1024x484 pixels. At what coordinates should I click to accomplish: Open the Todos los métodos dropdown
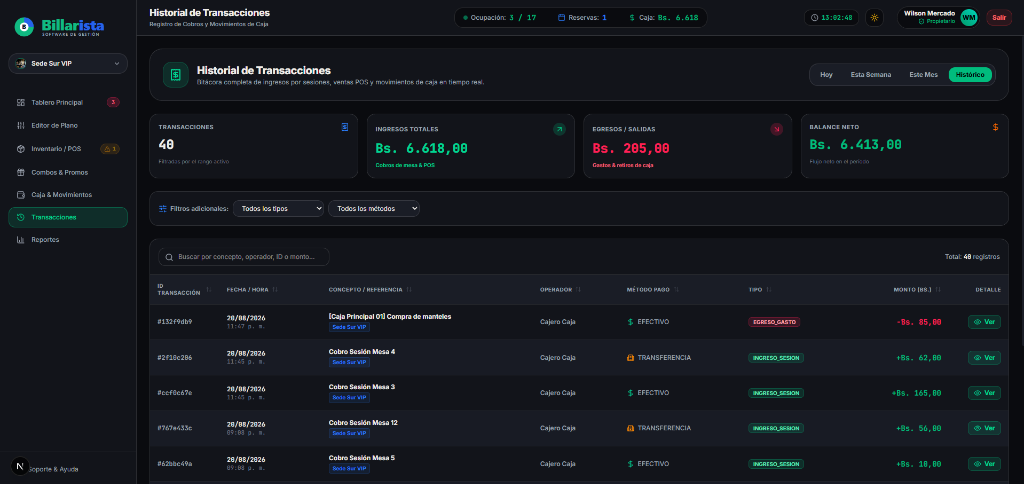click(x=374, y=209)
